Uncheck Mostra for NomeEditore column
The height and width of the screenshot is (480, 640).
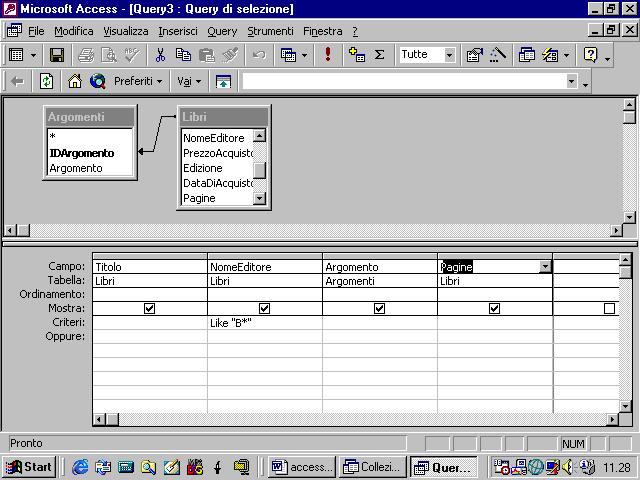pyautogui.click(x=264, y=309)
